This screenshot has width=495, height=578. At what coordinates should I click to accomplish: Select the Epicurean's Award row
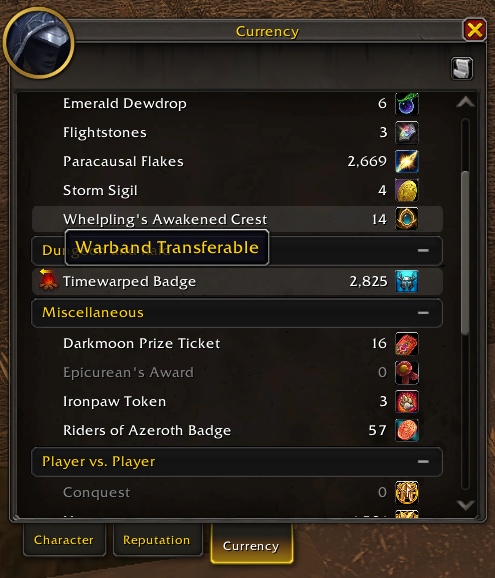237,372
